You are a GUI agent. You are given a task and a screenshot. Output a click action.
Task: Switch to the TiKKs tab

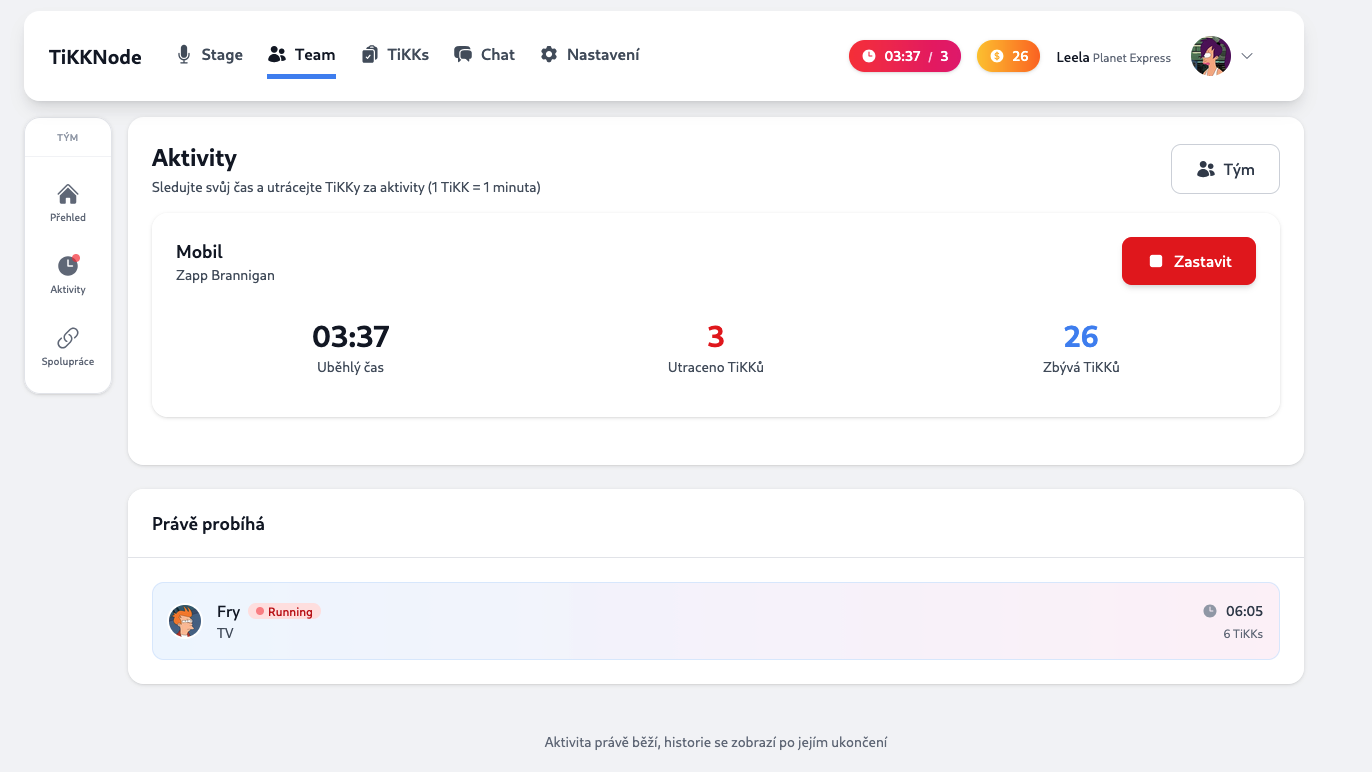[x=395, y=55]
